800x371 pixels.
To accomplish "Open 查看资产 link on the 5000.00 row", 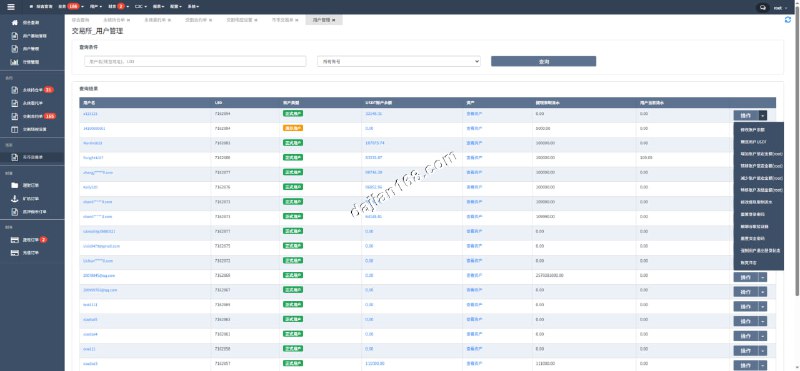I will pyautogui.click(x=474, y=128).
